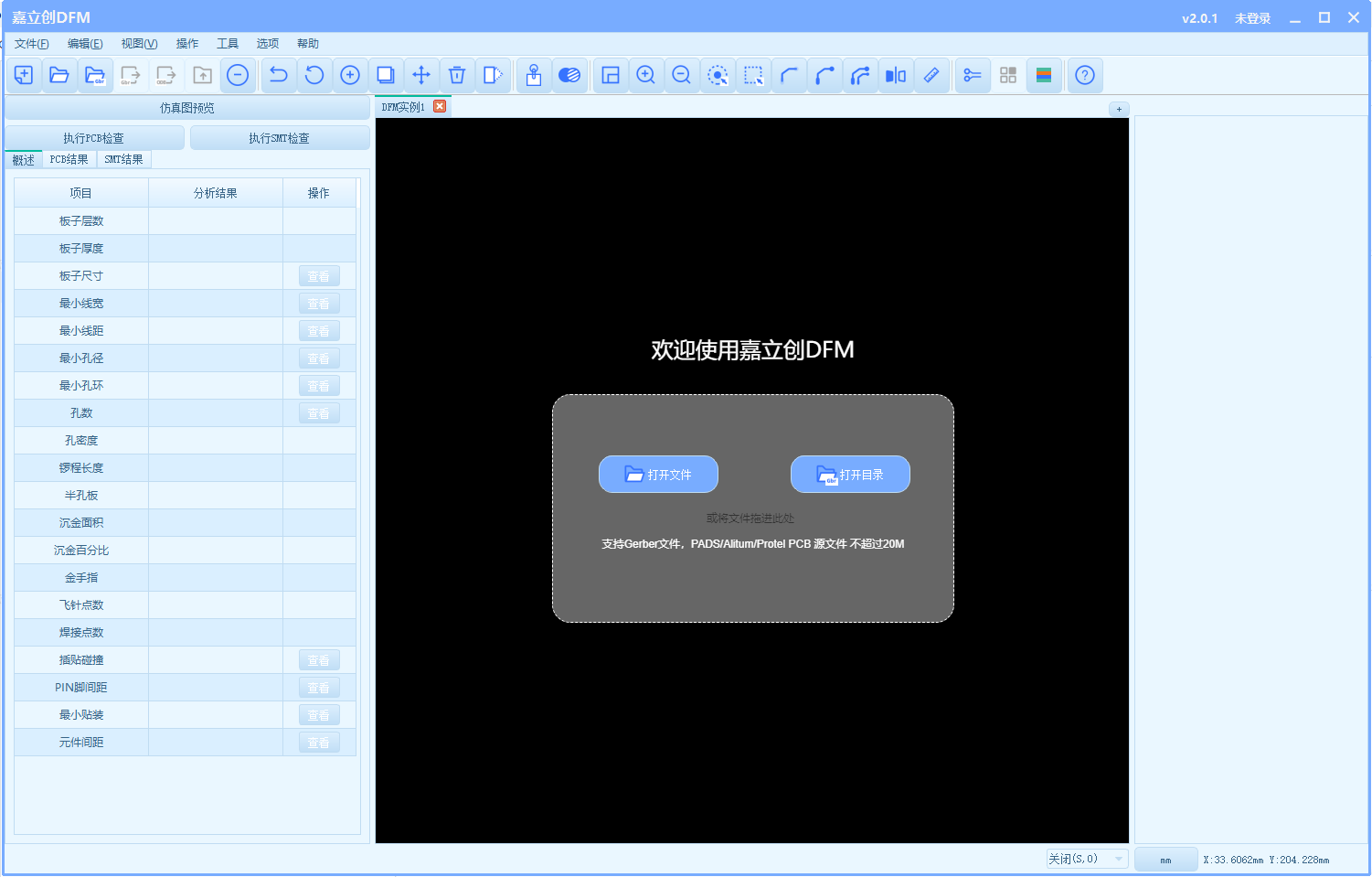Screen dimensions: 1372x877
Task: Click the zoom in magnifier icon
Action: [x=646, y=75]
